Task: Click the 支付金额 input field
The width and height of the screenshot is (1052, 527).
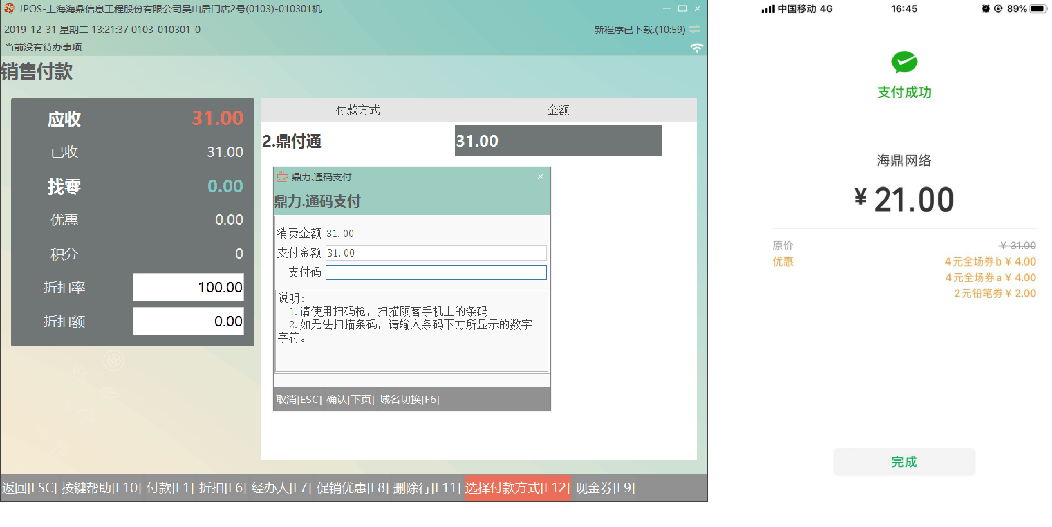Action: (x=436, y=253)
